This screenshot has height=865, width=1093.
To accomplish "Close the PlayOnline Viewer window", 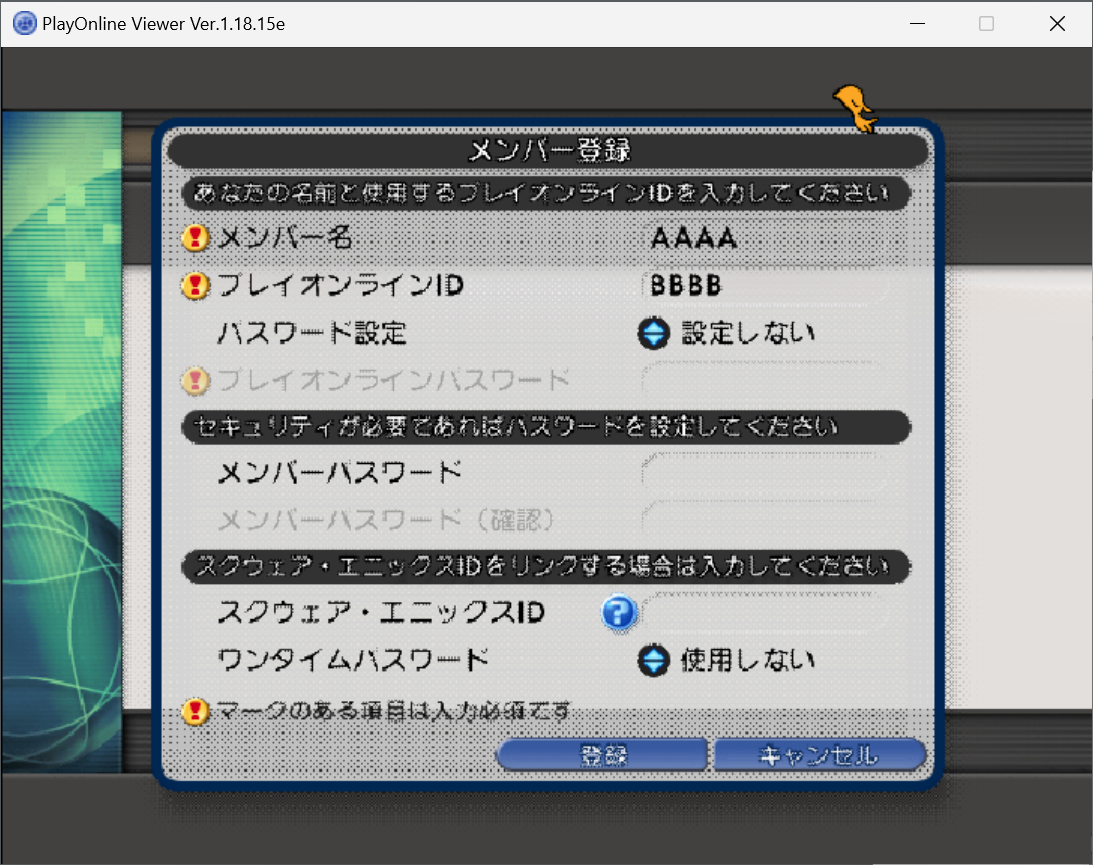I will pyautogui.click(x=1057, y=23).
